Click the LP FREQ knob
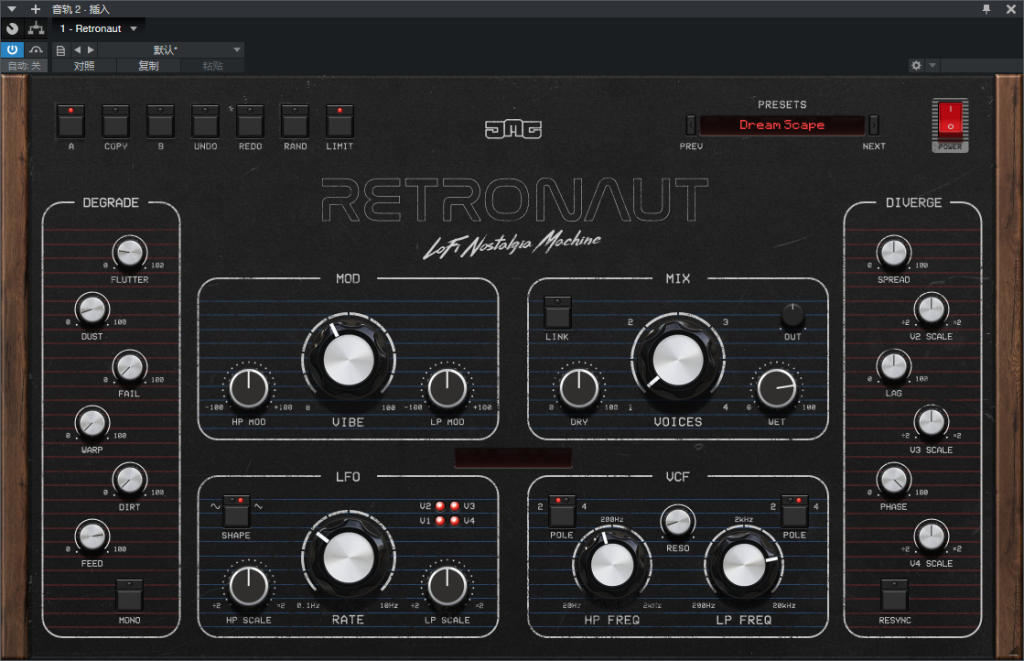 [x=744, y=564]
